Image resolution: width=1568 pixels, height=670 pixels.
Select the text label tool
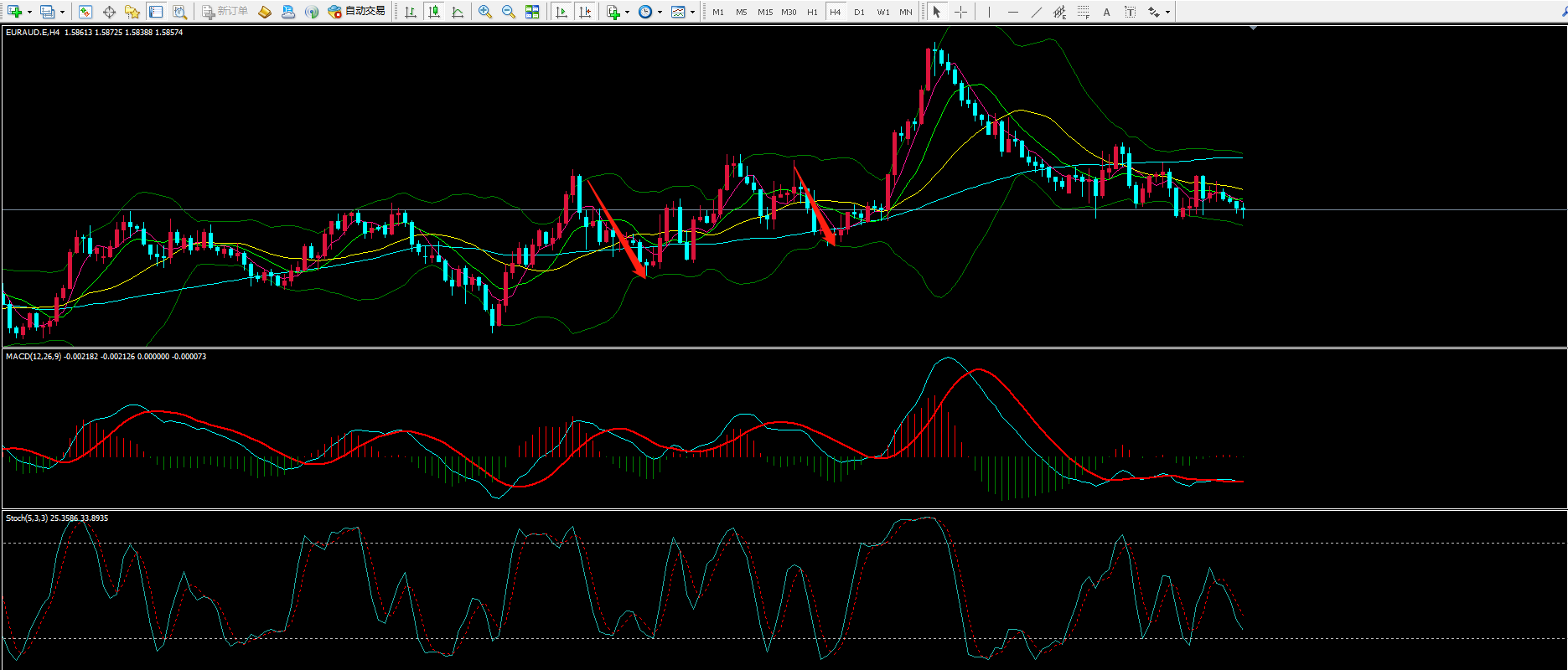(x=1106, y=12)
